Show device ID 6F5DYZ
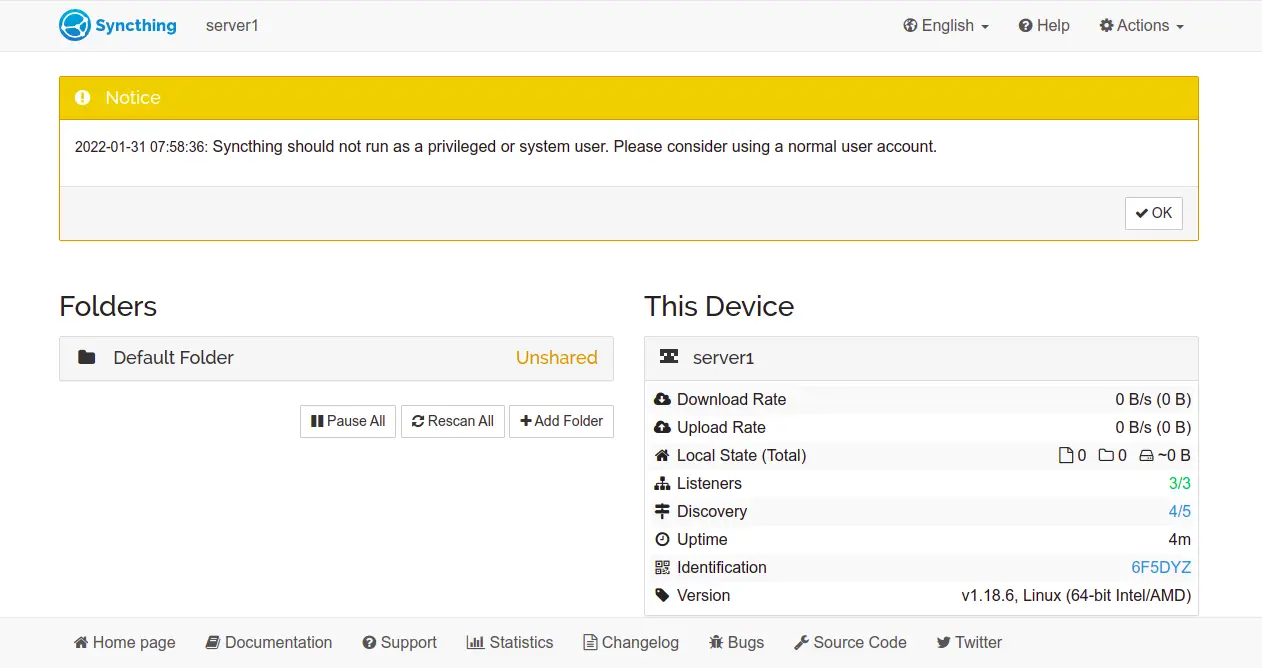Image resolution: width=1262 pixels, height=668 pixels. pos(1161,567)
